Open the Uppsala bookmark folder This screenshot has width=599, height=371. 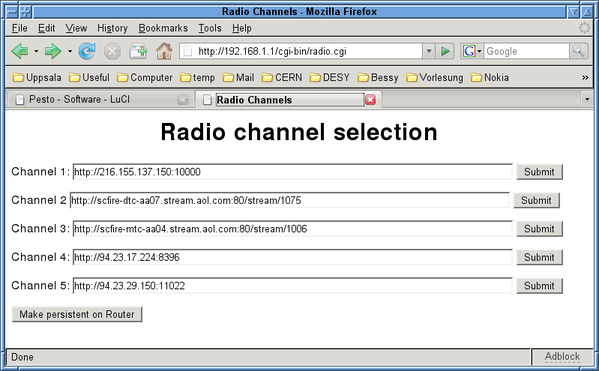tap(37, 78)
